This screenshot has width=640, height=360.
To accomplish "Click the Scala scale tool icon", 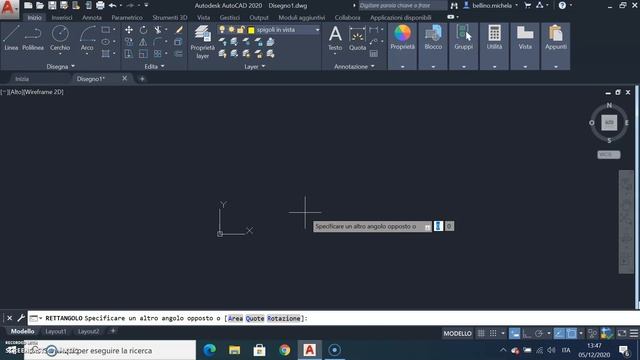I will point(143,53).
